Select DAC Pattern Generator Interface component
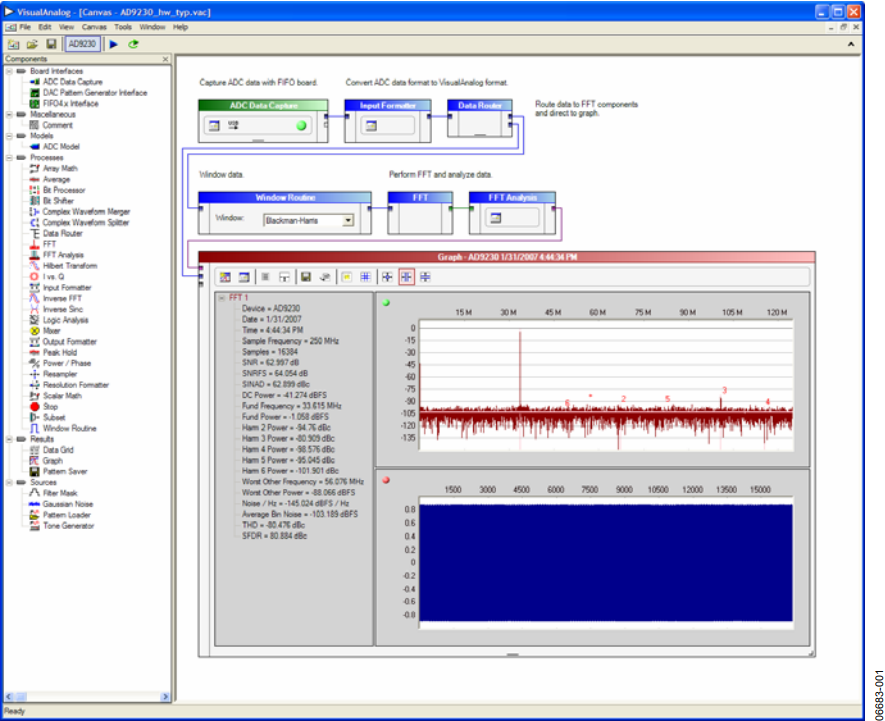The height and width of the screenshot is (721, 885). click(x=95, y=93)
